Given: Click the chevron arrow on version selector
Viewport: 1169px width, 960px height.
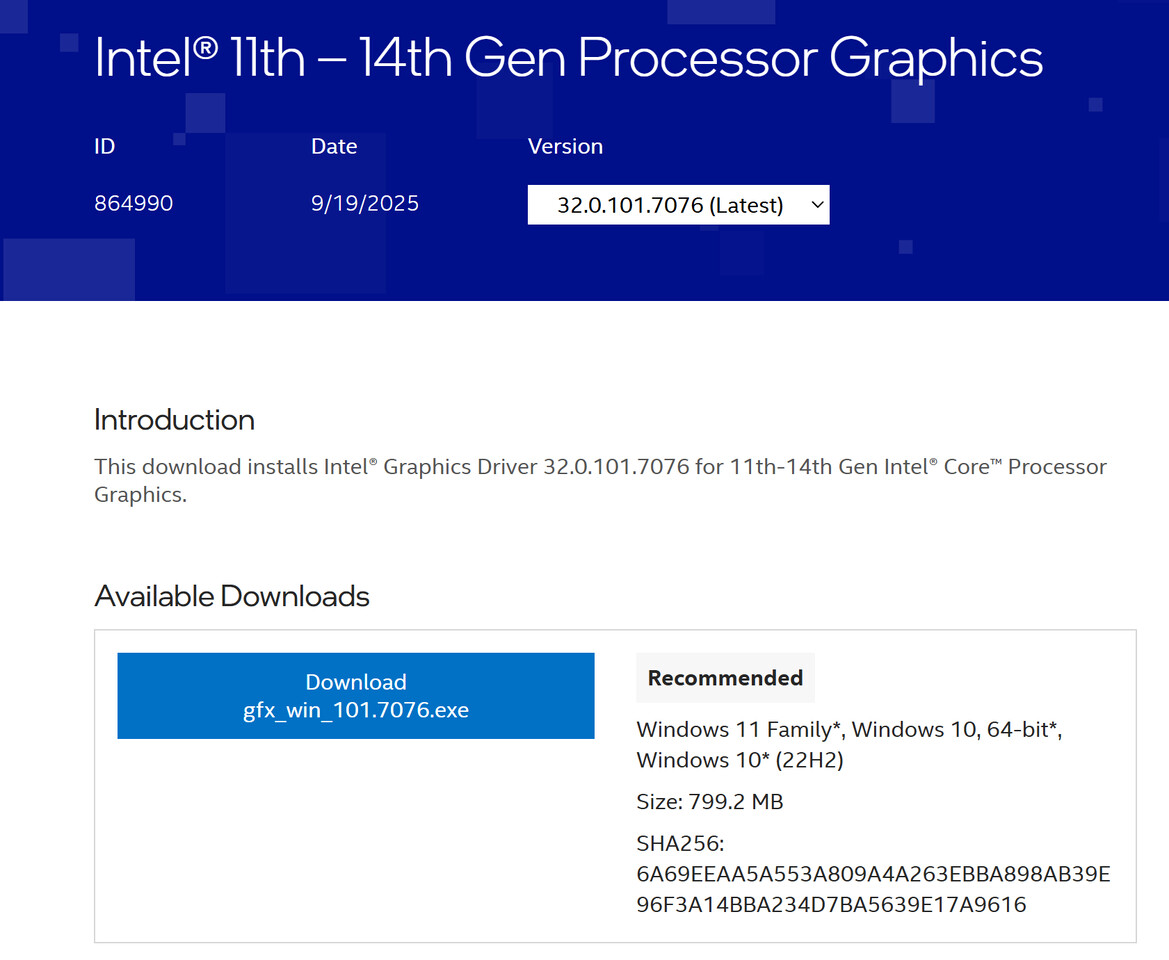Looking at the screenshot, I should click(817, 205).
